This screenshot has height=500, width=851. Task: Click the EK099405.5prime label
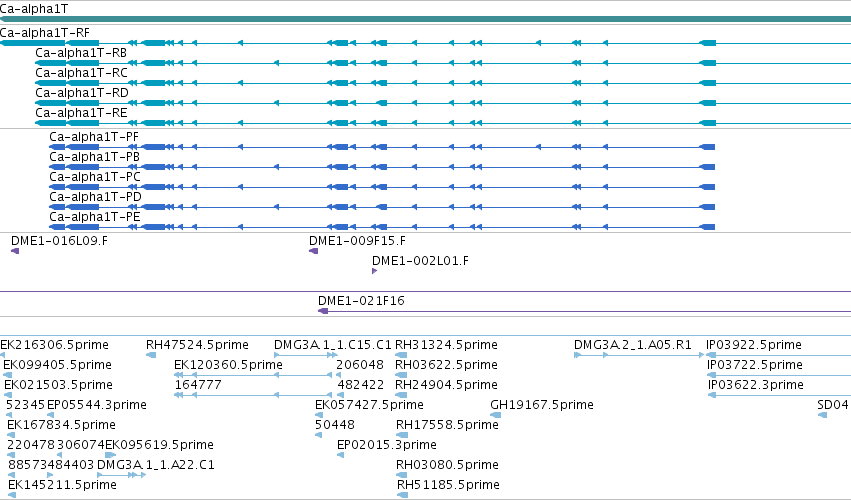pos(58,365)
